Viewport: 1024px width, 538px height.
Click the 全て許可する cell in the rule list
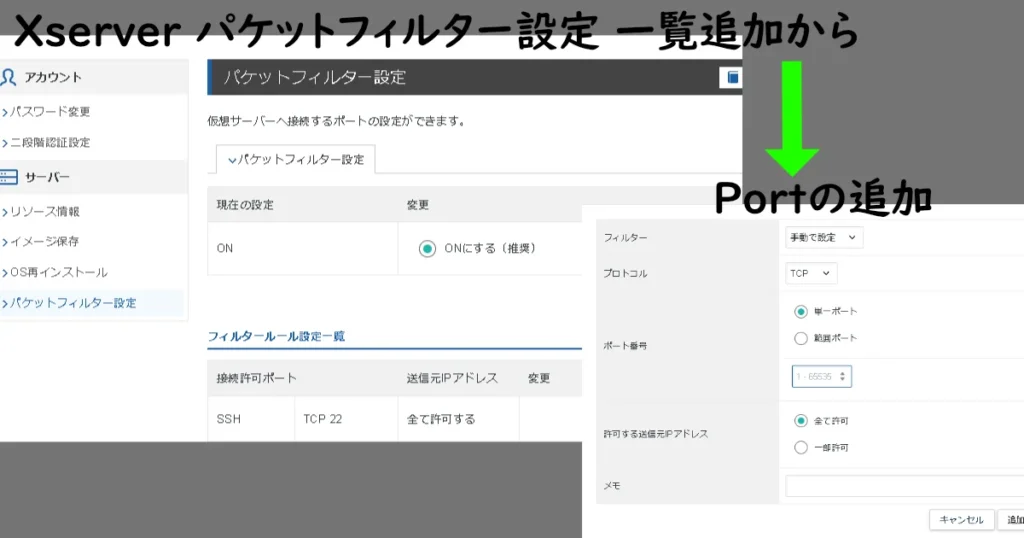tap(458, 419)
